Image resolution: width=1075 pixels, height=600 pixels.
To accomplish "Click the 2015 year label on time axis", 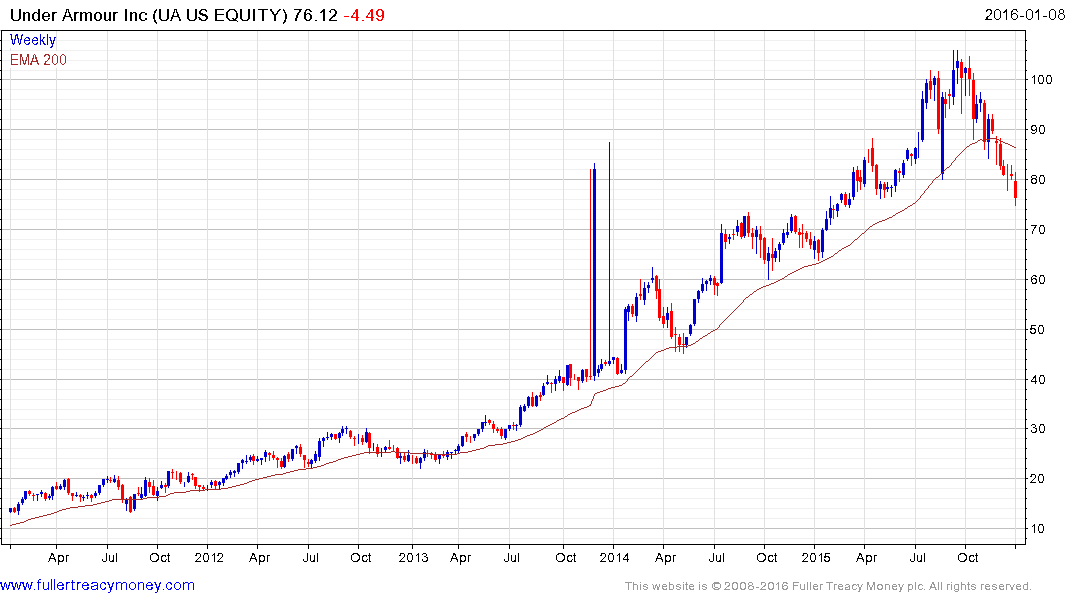I will [816, 557].
